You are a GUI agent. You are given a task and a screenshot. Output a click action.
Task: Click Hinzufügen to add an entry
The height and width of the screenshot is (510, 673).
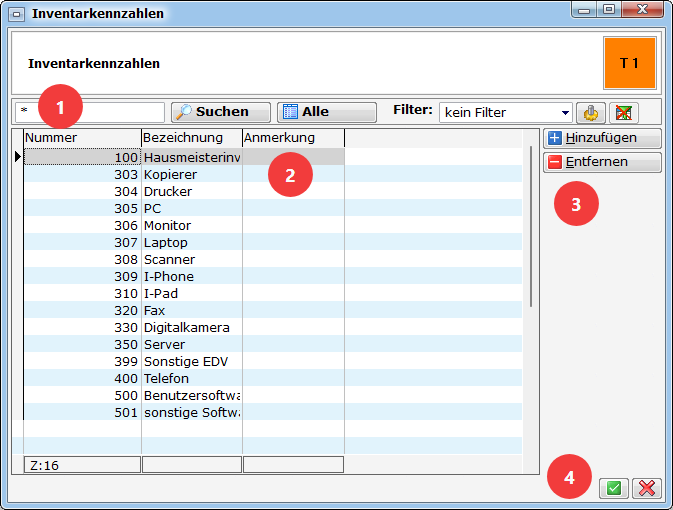pos(603,138)
